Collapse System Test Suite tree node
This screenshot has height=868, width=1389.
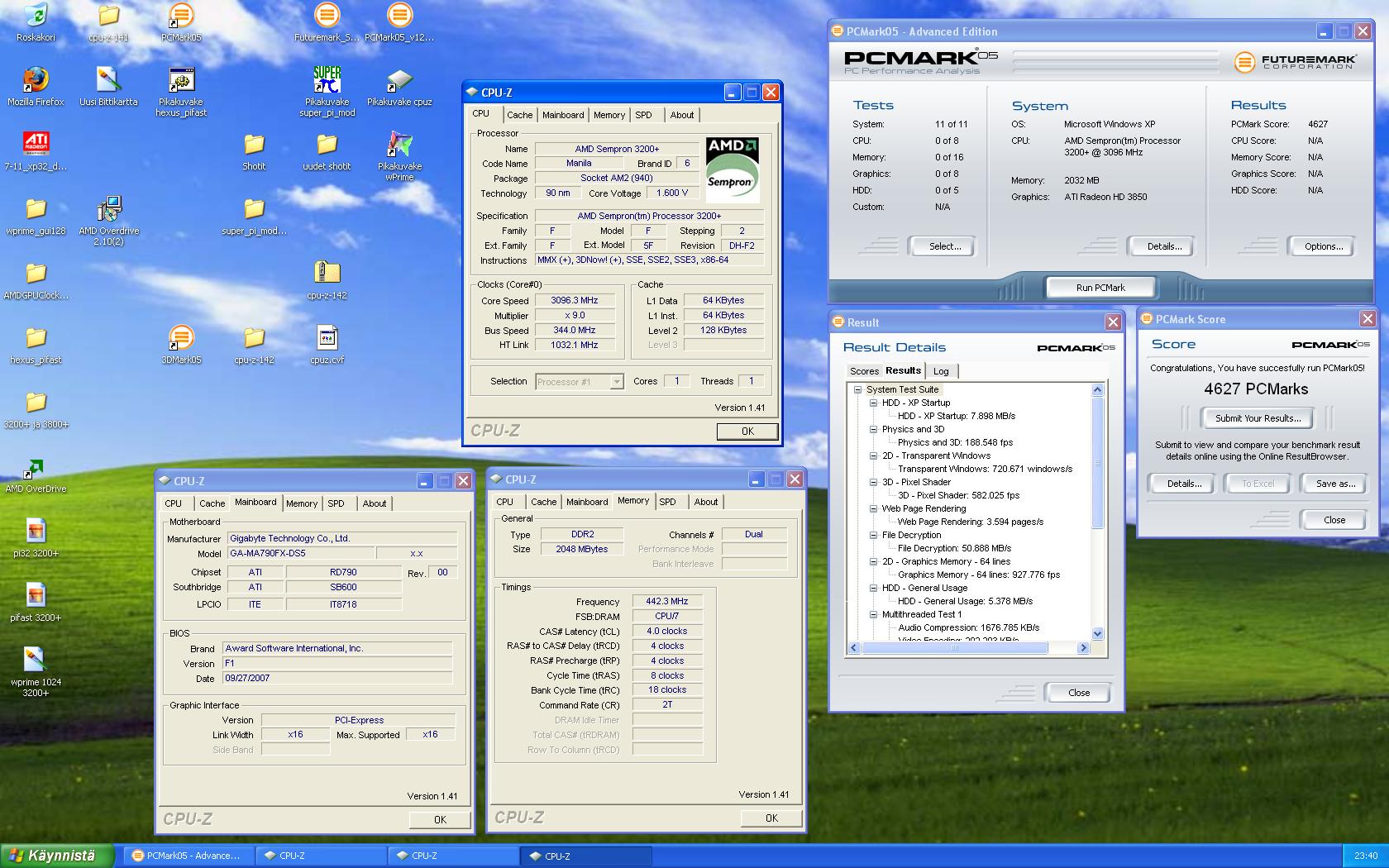pos(857,389)
